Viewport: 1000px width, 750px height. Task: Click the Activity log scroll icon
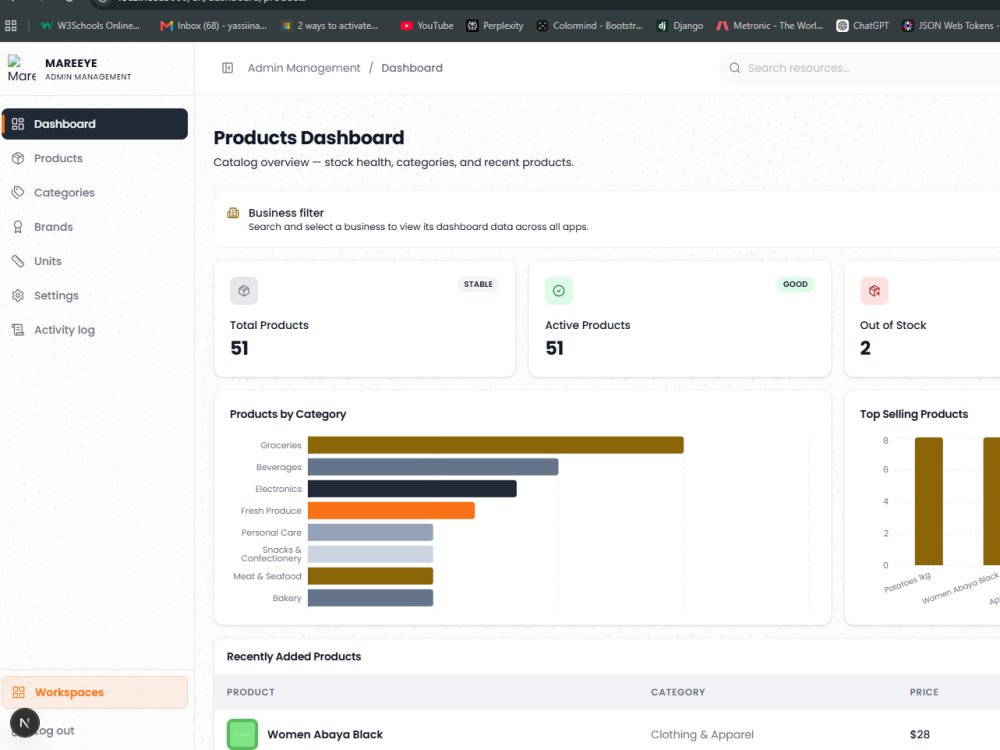[18, 330]
